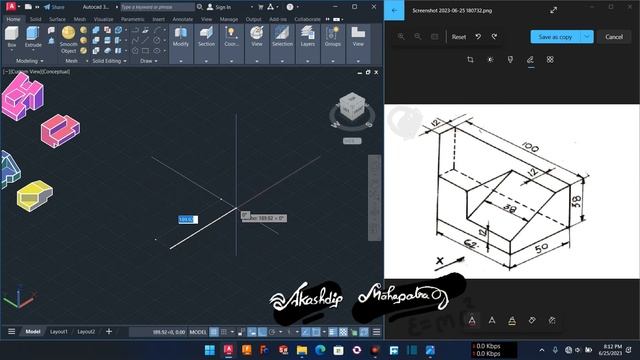Click Cancel in Photos editor
Viewport: 640px width, 360px height.
[614, 37]
